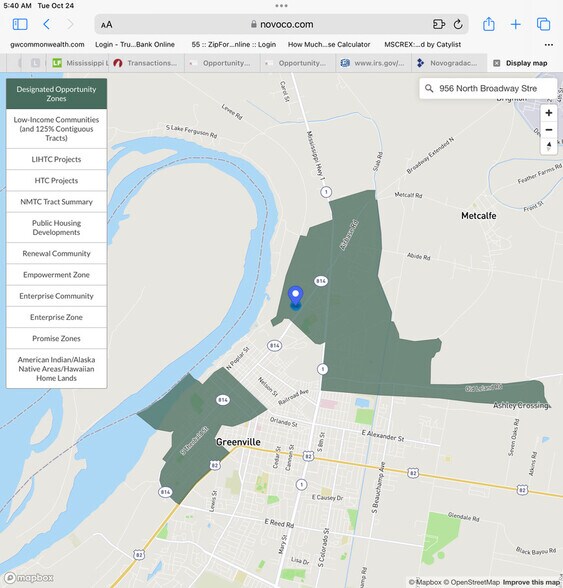
Task: Open the Safari sidebar panel
Action: point(20,24)
